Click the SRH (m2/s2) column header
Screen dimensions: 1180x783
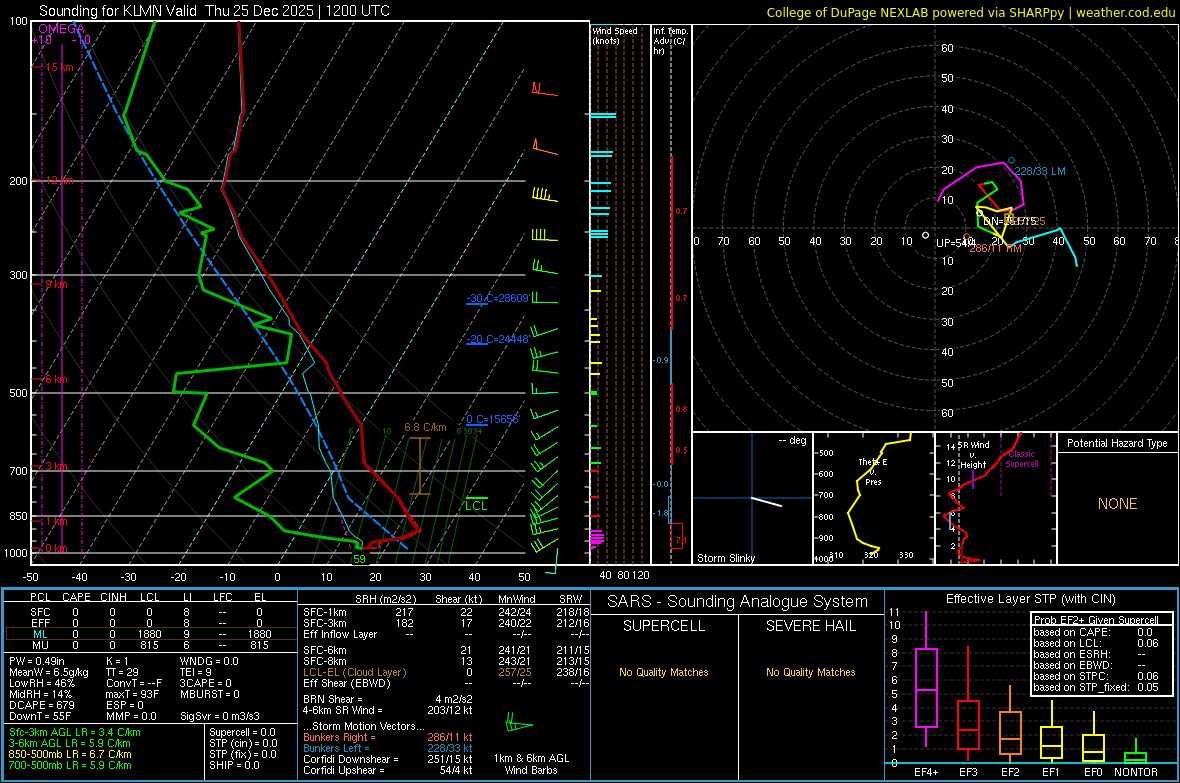pos(385,599)
